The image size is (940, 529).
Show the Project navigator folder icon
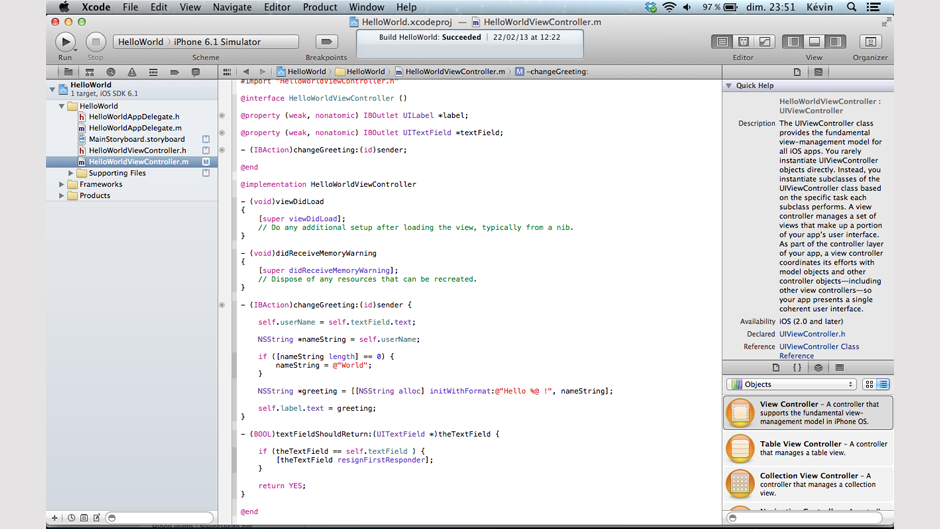tap(68, 72)
